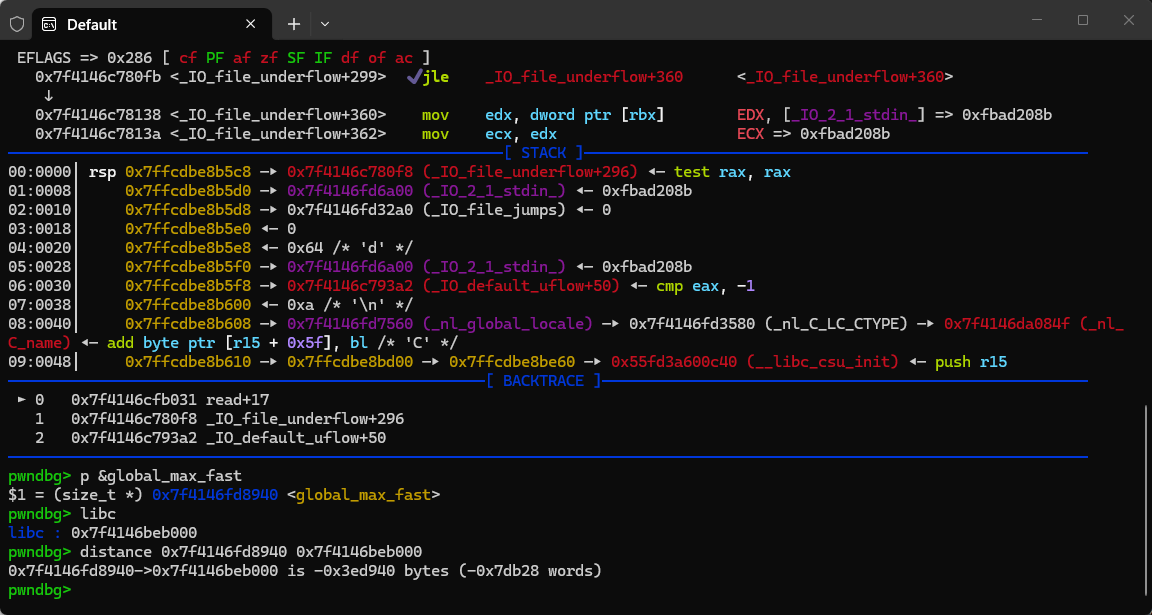Click backtrace frame 0 read+17
Viewport: 1152px width, 615px height.
[x=170, y=400]
